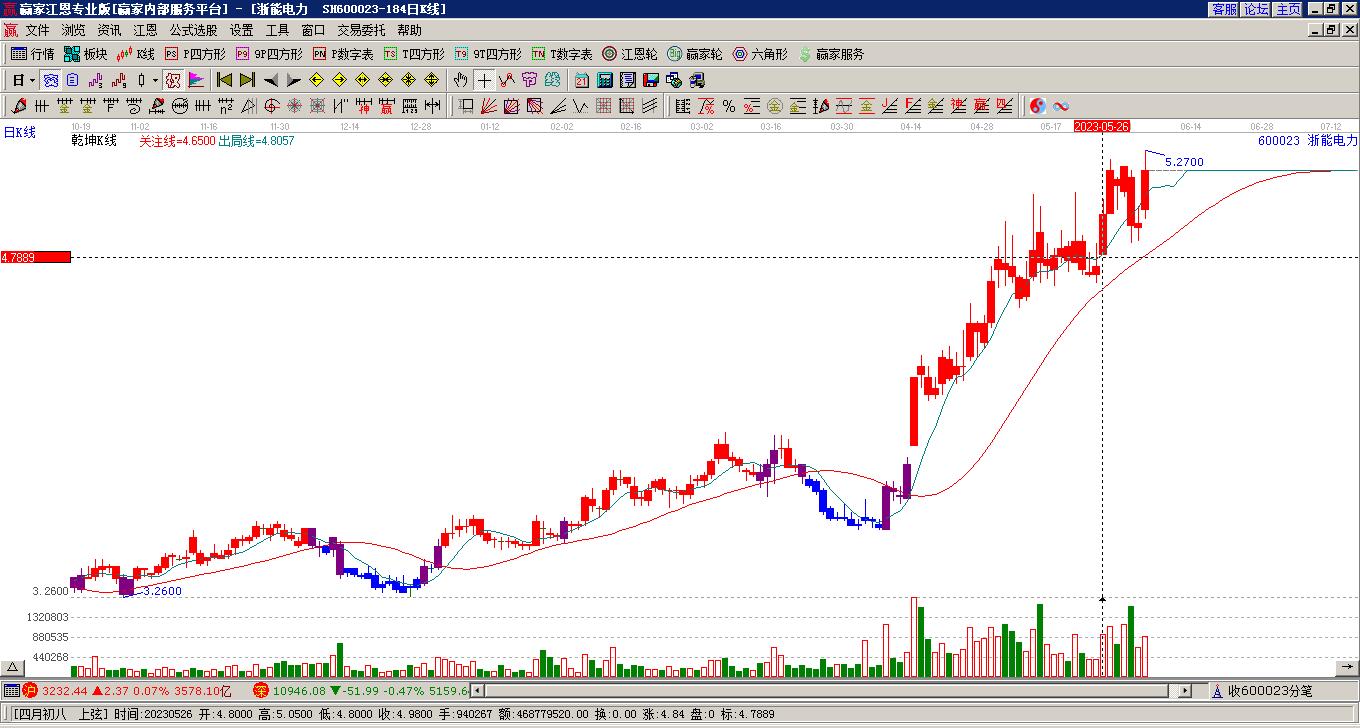Click the 5.2700 high price label
This screenshot has width=1360, height=728.
1184,162
